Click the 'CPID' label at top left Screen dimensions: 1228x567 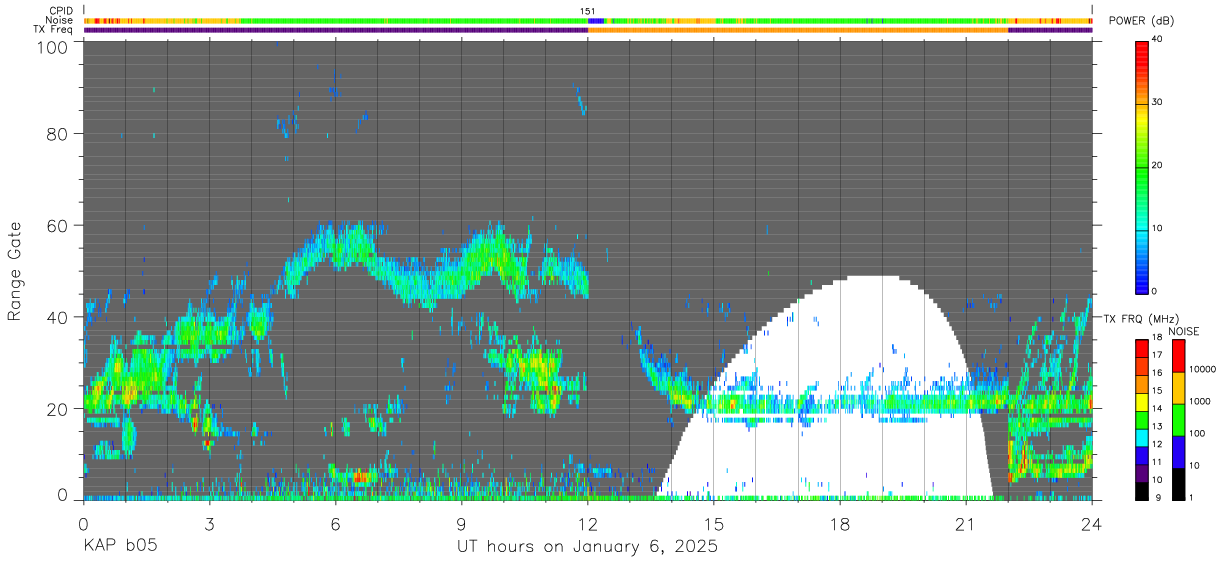(x=61, y=11)
